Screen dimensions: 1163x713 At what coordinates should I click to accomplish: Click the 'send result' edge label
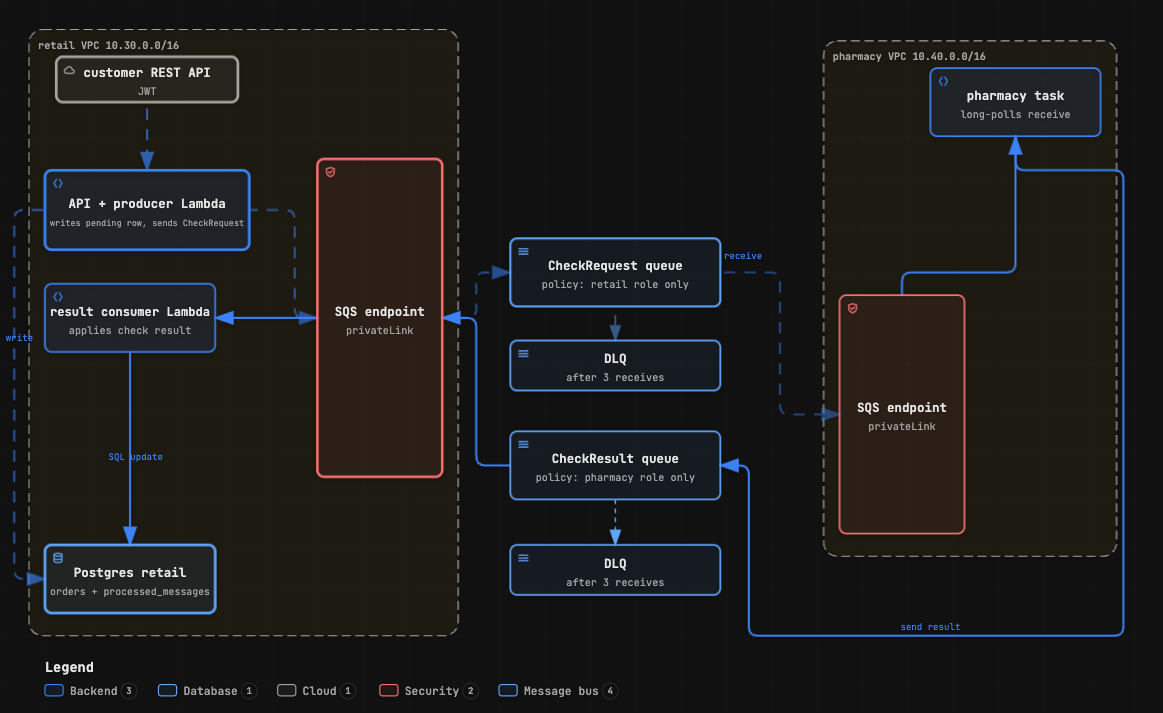(x=930, y=627)
